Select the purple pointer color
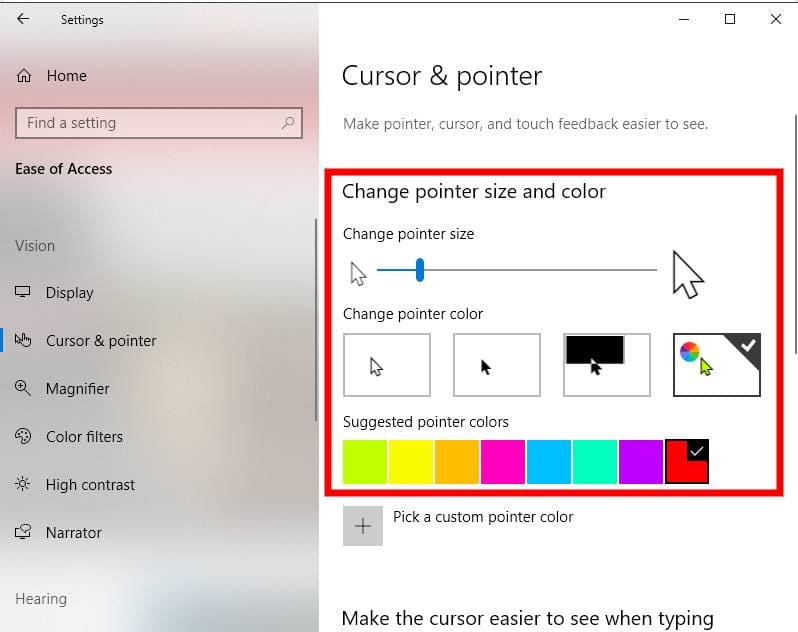The width and height of the screenshot is (798, 632). point(641,462)
